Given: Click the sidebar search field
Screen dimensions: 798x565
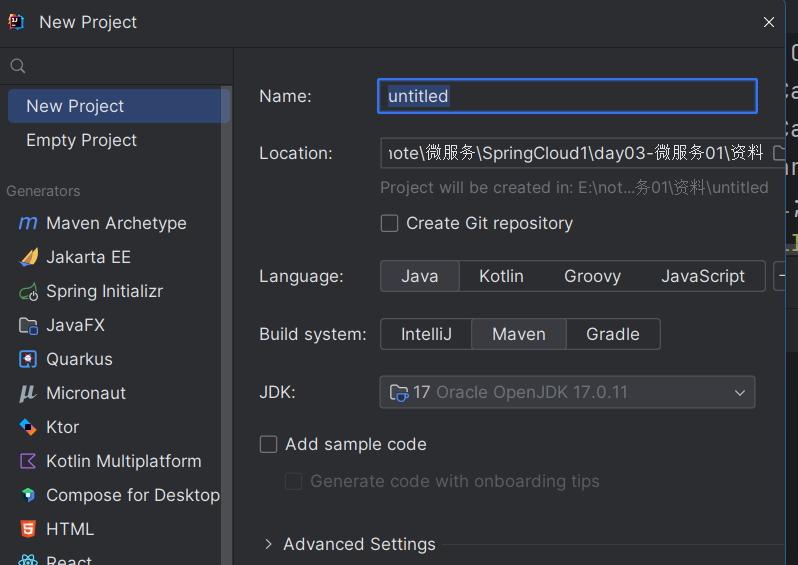Looking at the screenshot, I should tap(117, 66).
